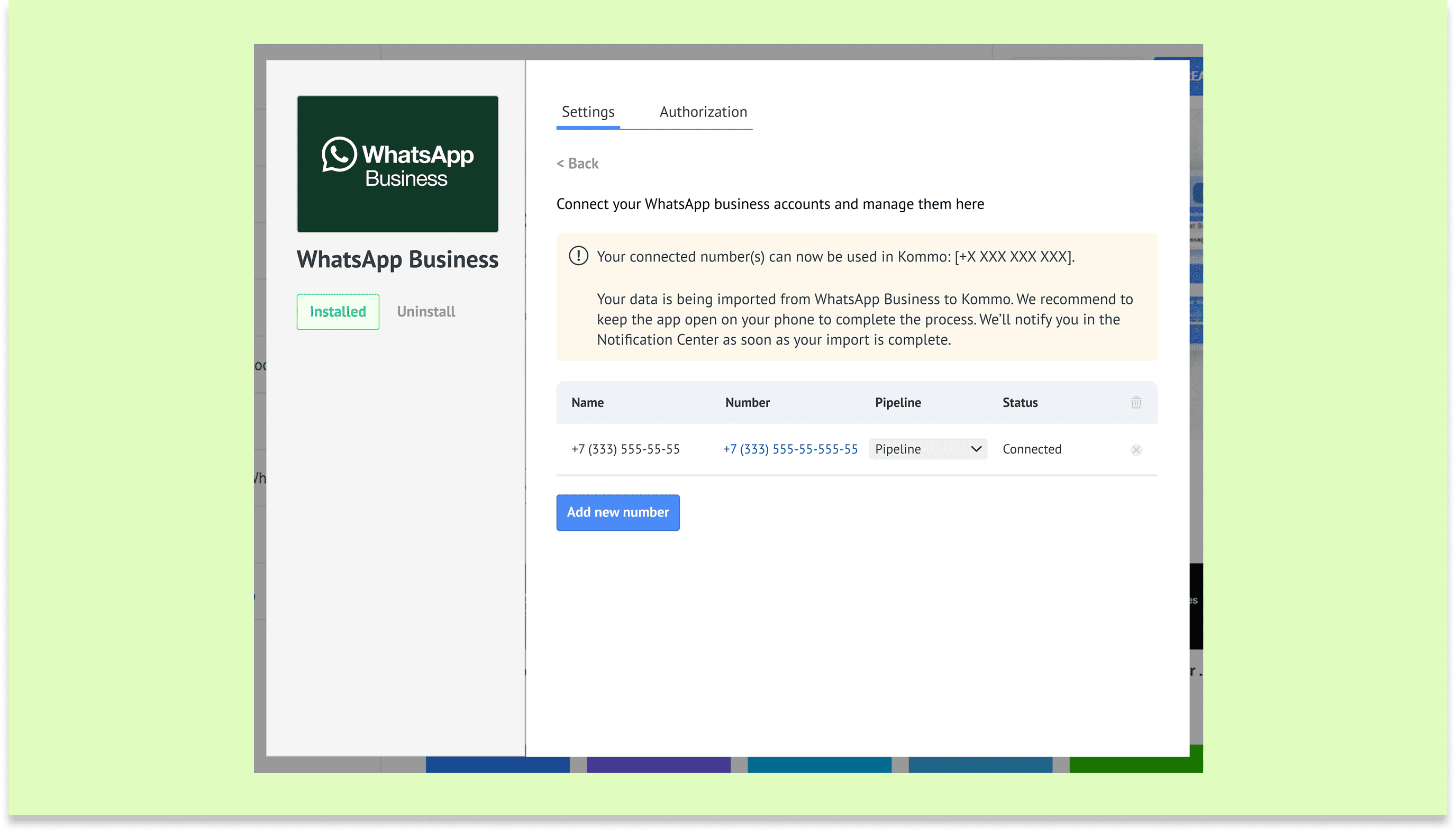This screenshot has width=1456, height=832.
Task: Go back using the Back link
Action: tap(578, 164)
